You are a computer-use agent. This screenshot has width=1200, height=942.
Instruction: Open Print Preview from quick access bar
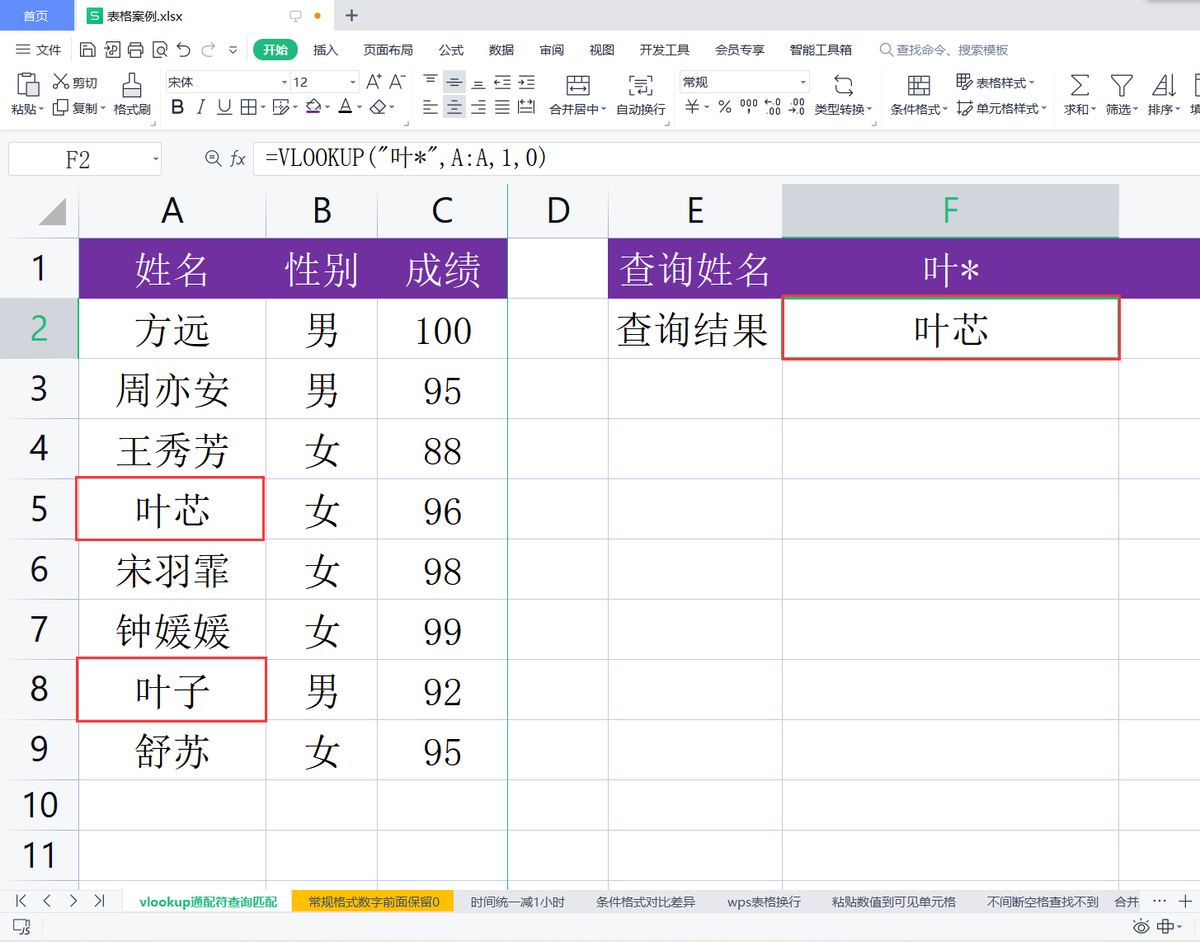coord(160,49)
